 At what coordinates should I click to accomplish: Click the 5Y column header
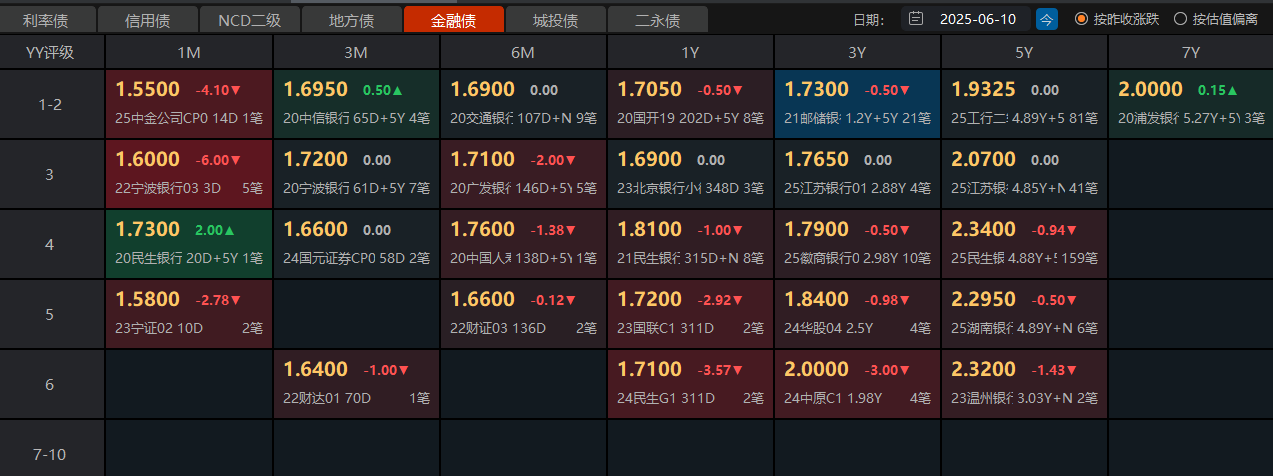point(1024,52)
